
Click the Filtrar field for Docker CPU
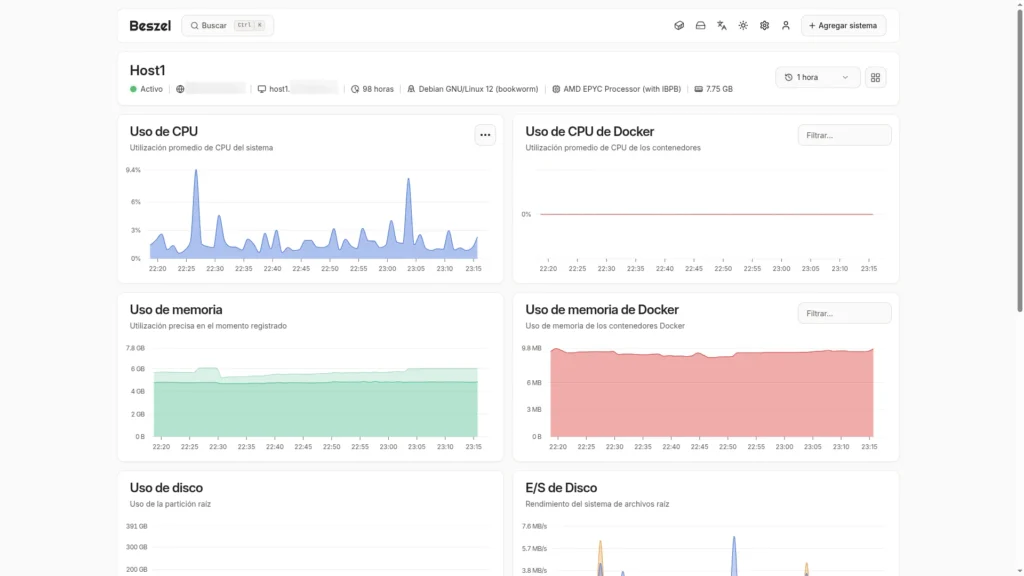(844, 135)
